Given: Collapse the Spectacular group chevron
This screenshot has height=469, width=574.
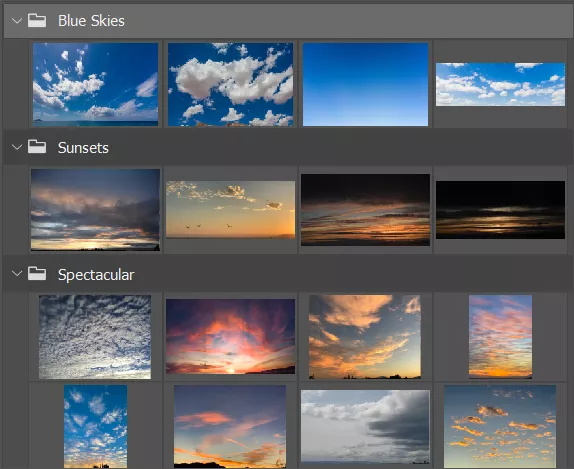Looking at the screenshot, I should [17, 273].
